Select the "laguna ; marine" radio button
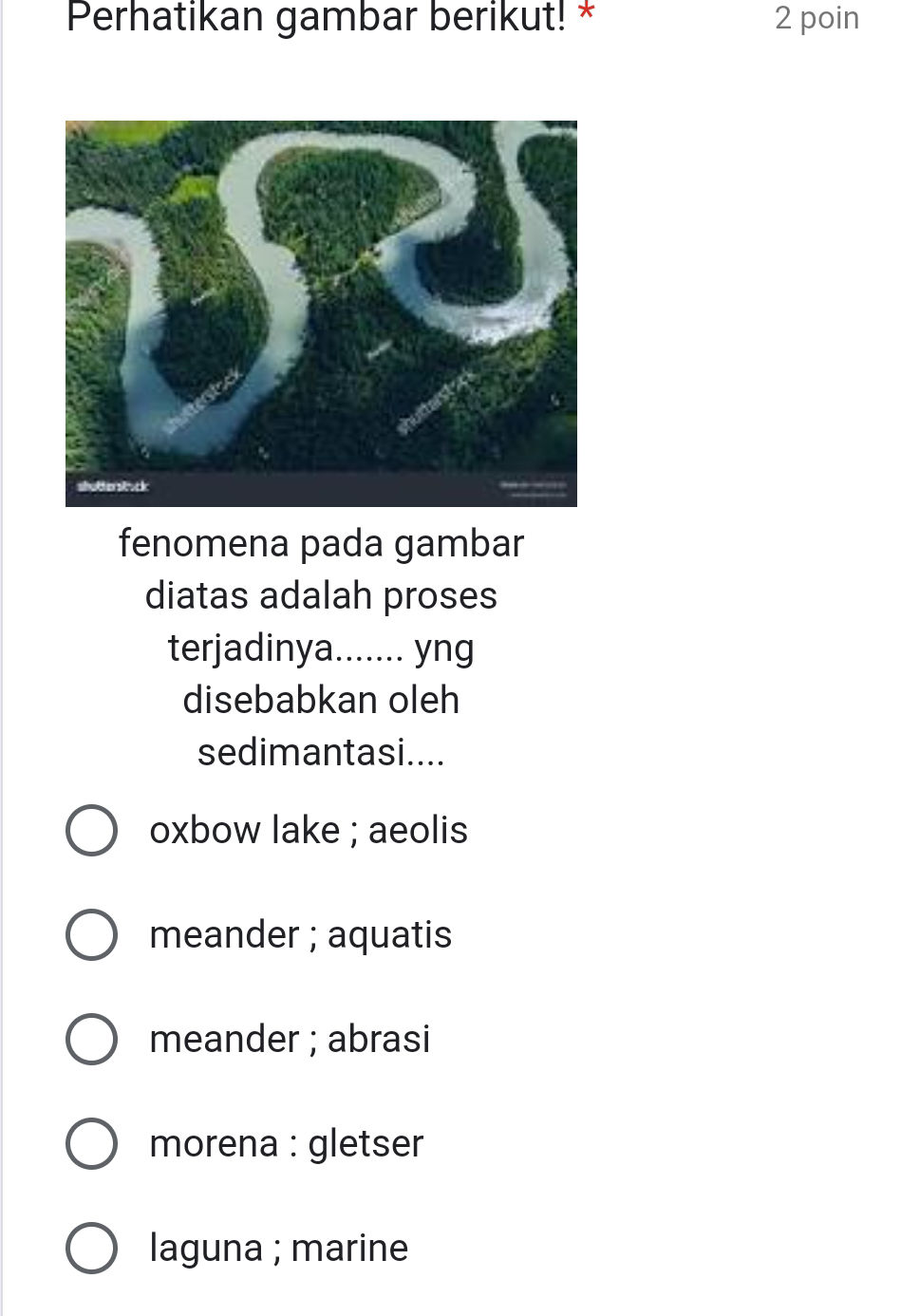This screenshot has width=919, height=1316. 90,1249
